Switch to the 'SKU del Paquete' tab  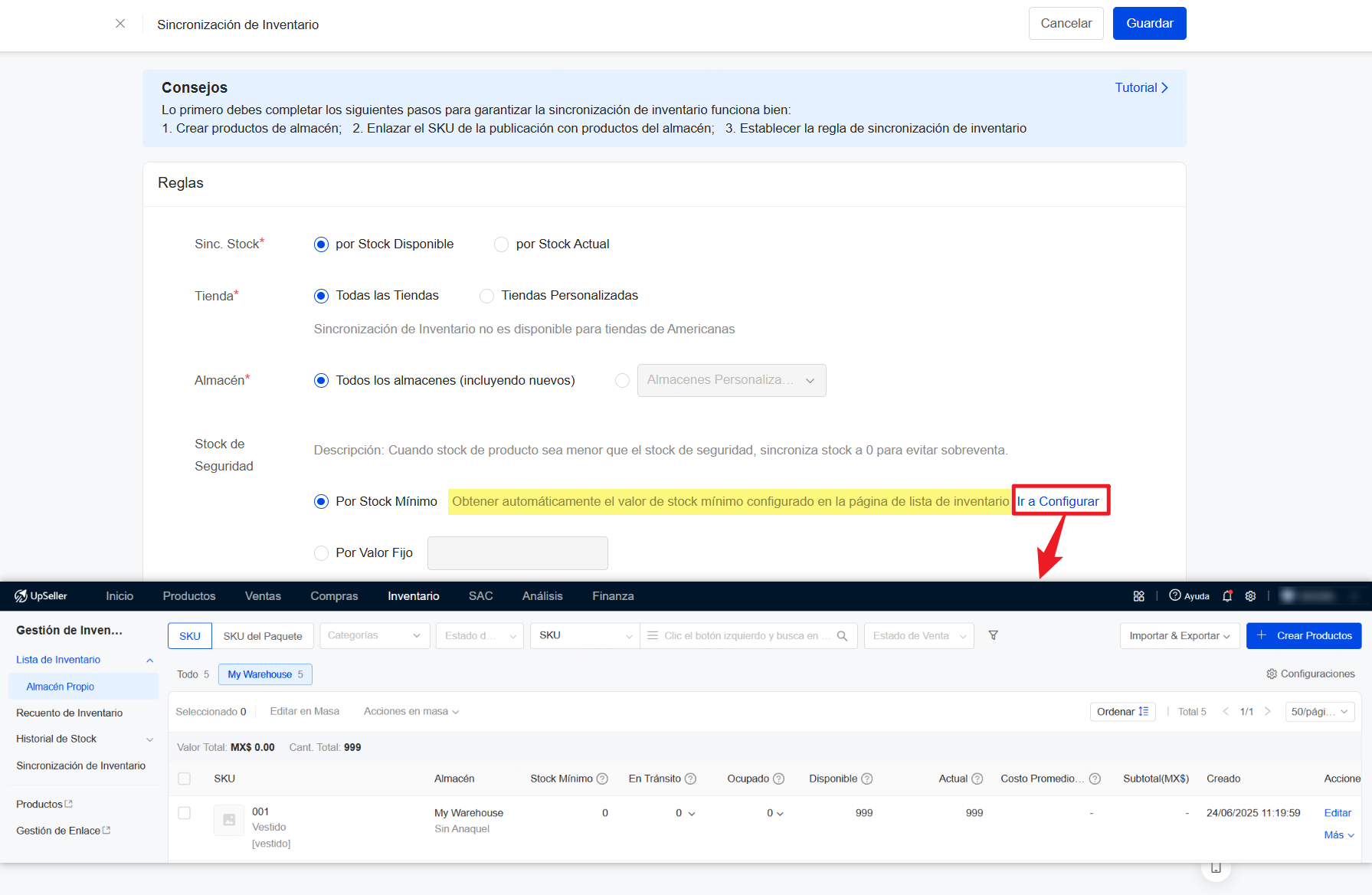(263, 635)
